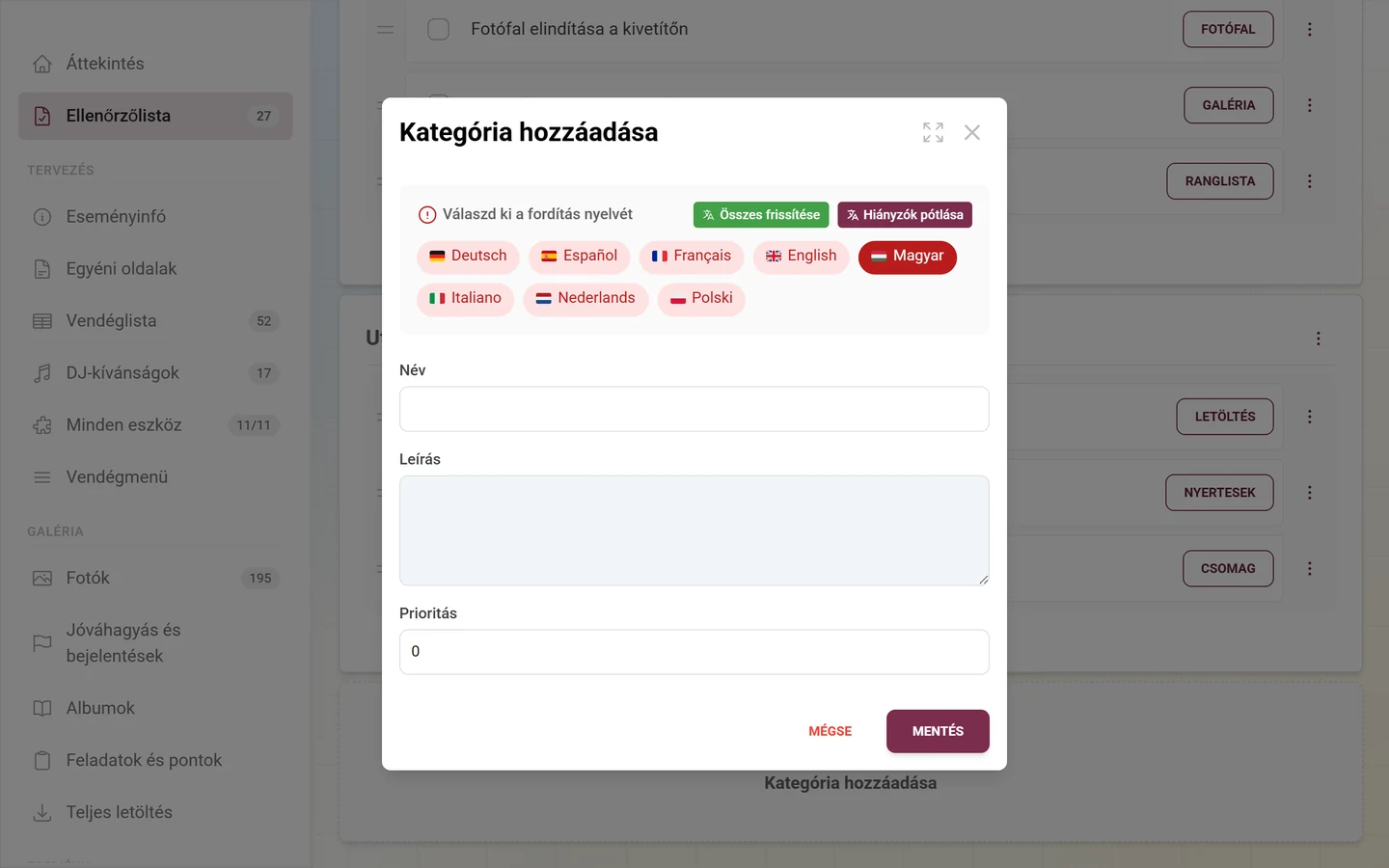This screenshot has width=1389, height=868.
Task: Focus the Prioritás input field
Action: pyautogui.click(x=694, y=652)
